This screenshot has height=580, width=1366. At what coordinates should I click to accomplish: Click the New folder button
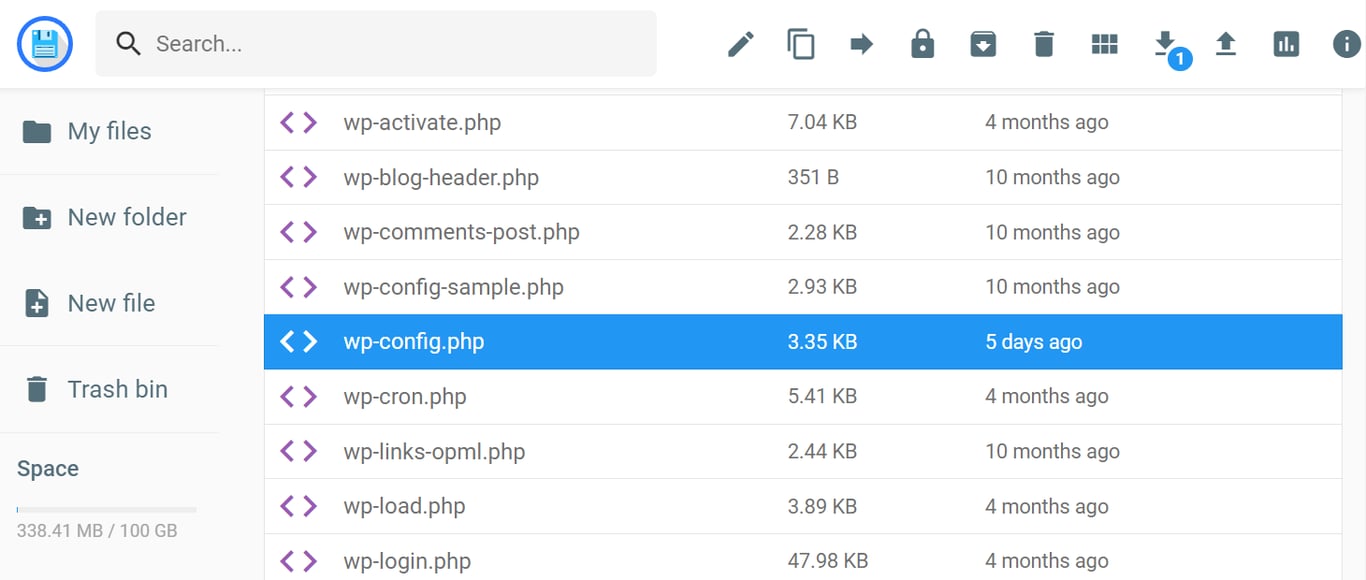pos(126,217)
